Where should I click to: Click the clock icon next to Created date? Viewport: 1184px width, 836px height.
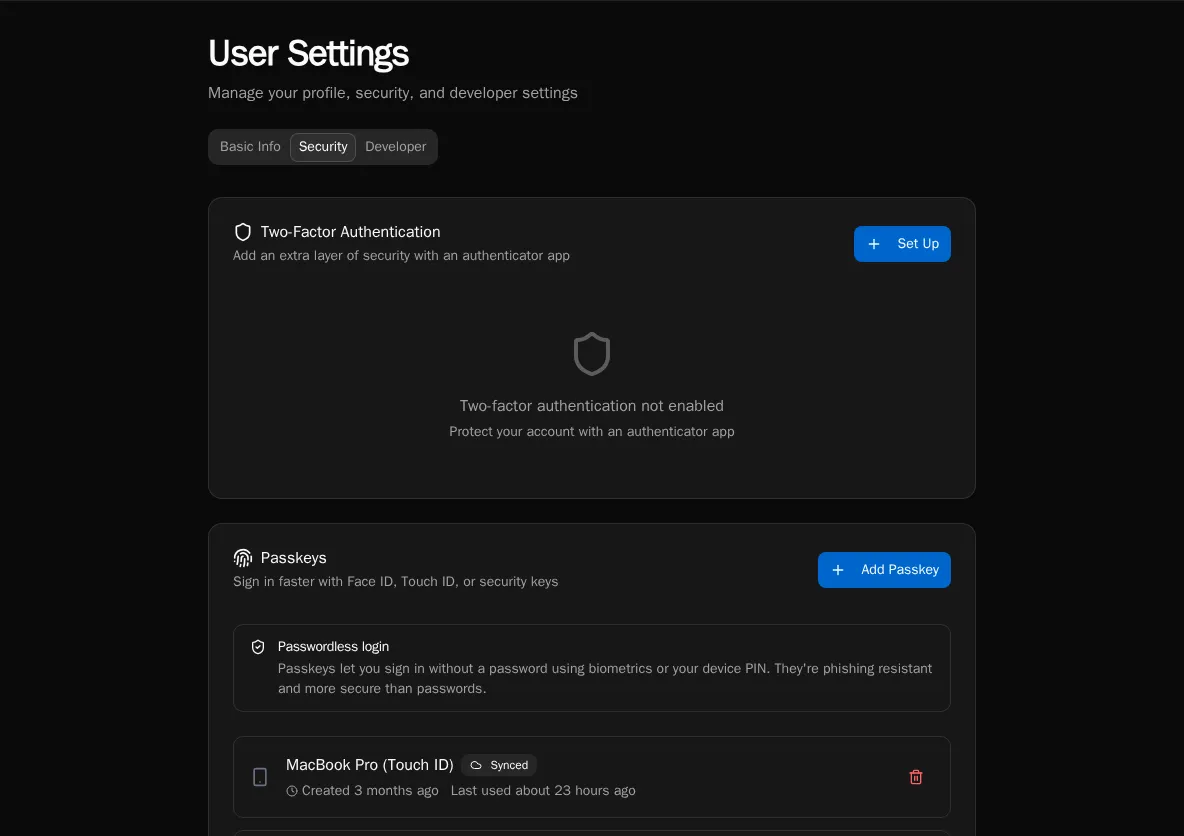[x=292, y=791]
